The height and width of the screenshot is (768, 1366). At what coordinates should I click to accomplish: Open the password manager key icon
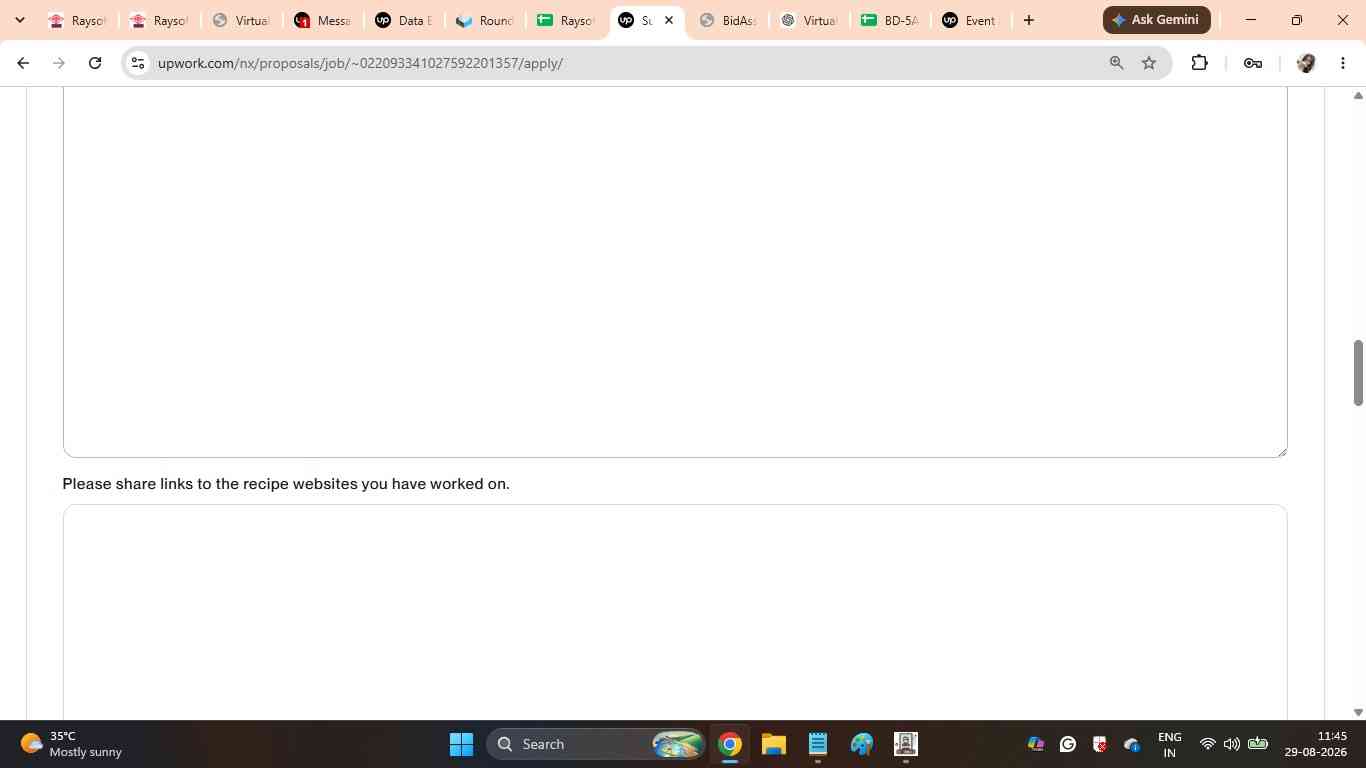click(x=1252, y=63)
